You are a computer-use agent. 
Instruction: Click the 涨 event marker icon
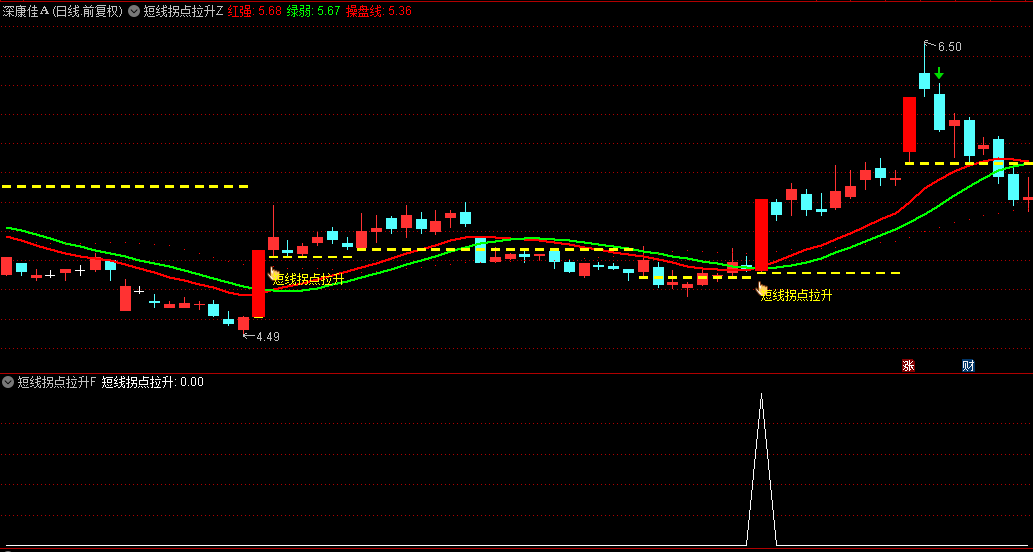coord(908,366)
